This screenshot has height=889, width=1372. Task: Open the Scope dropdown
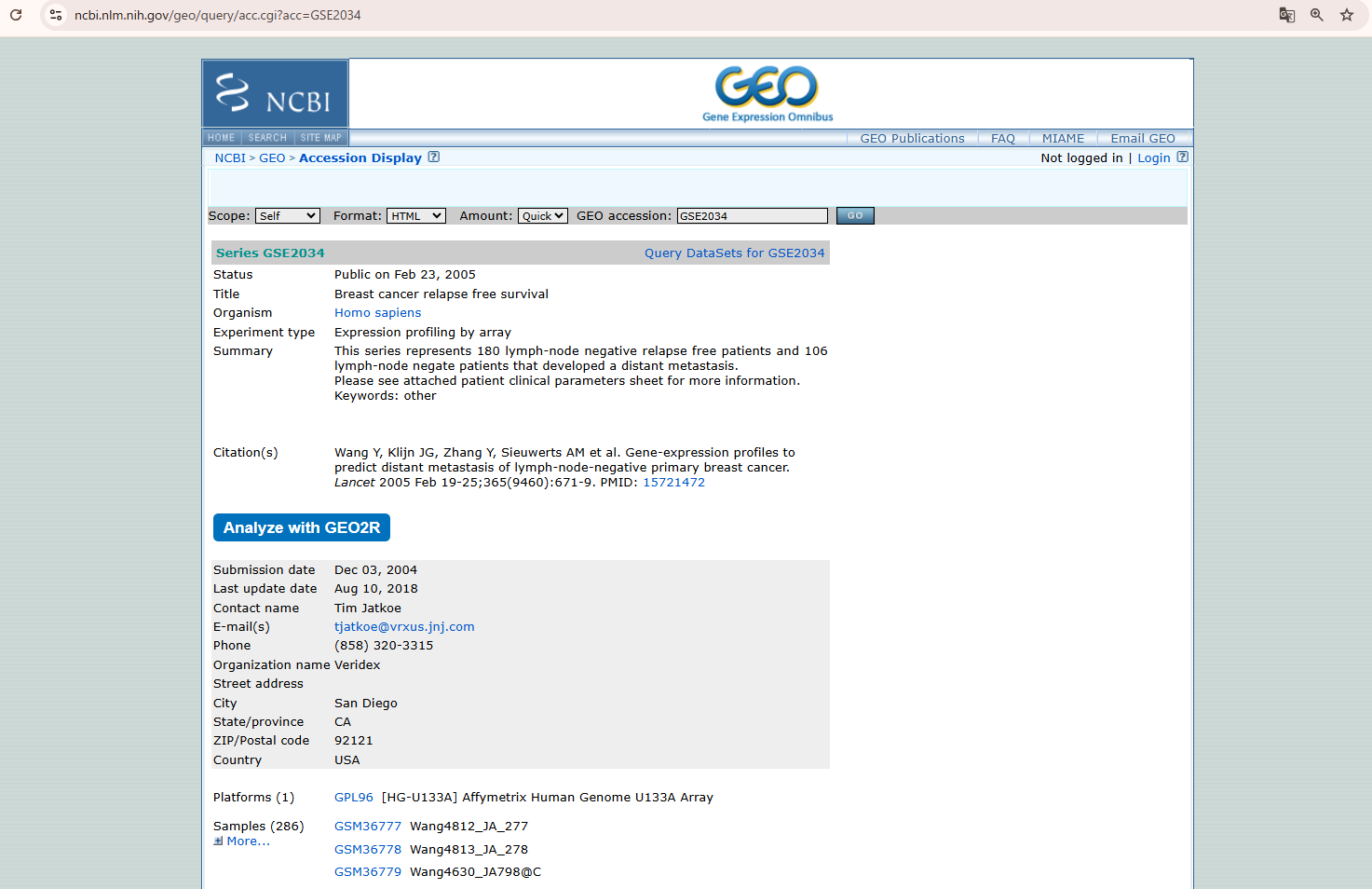point(288,216)
